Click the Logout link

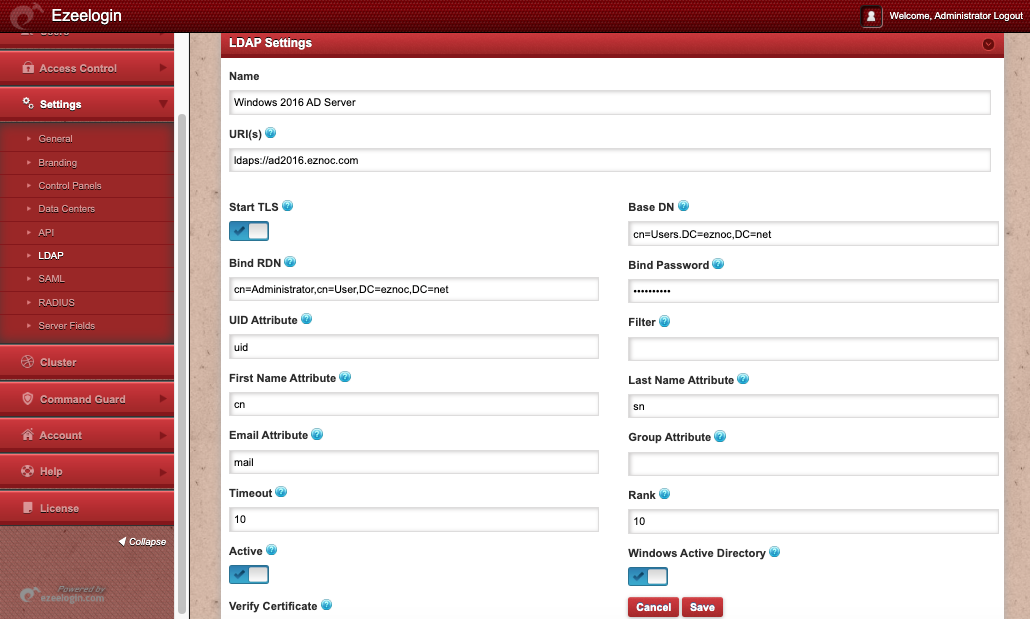coord(1008,16)
